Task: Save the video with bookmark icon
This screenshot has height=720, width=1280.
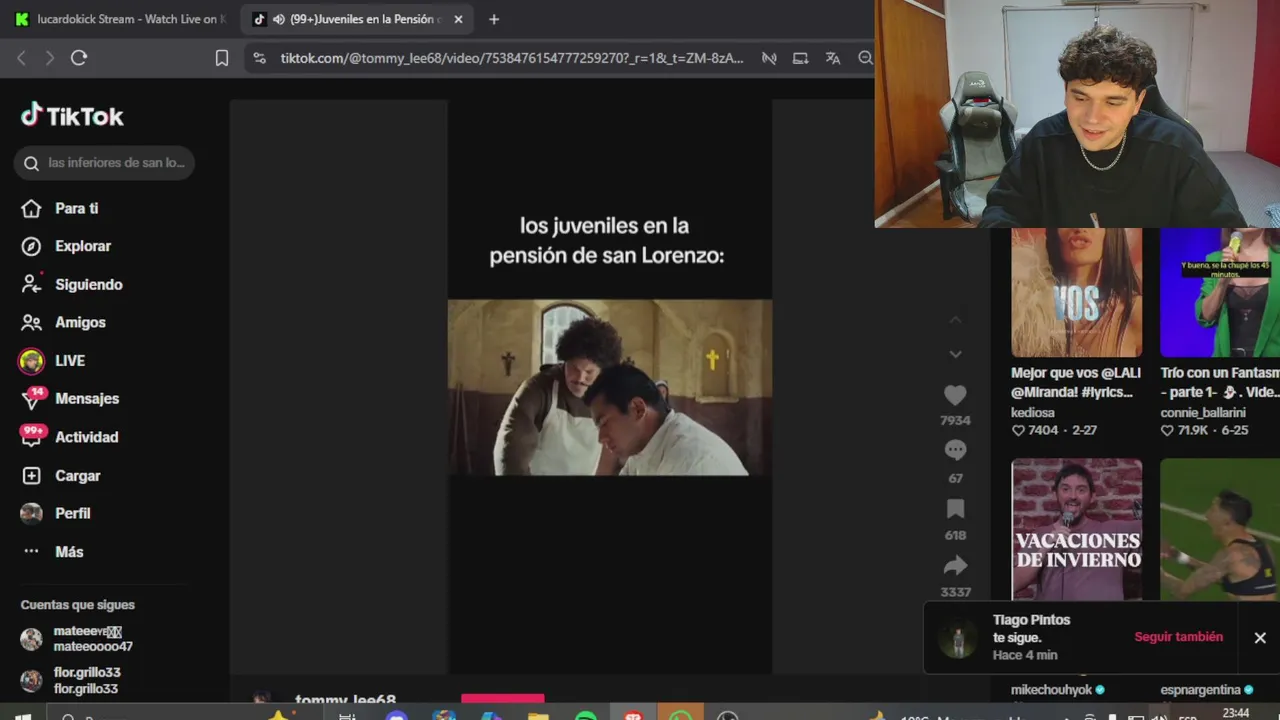Action: (x=955, y=508)
